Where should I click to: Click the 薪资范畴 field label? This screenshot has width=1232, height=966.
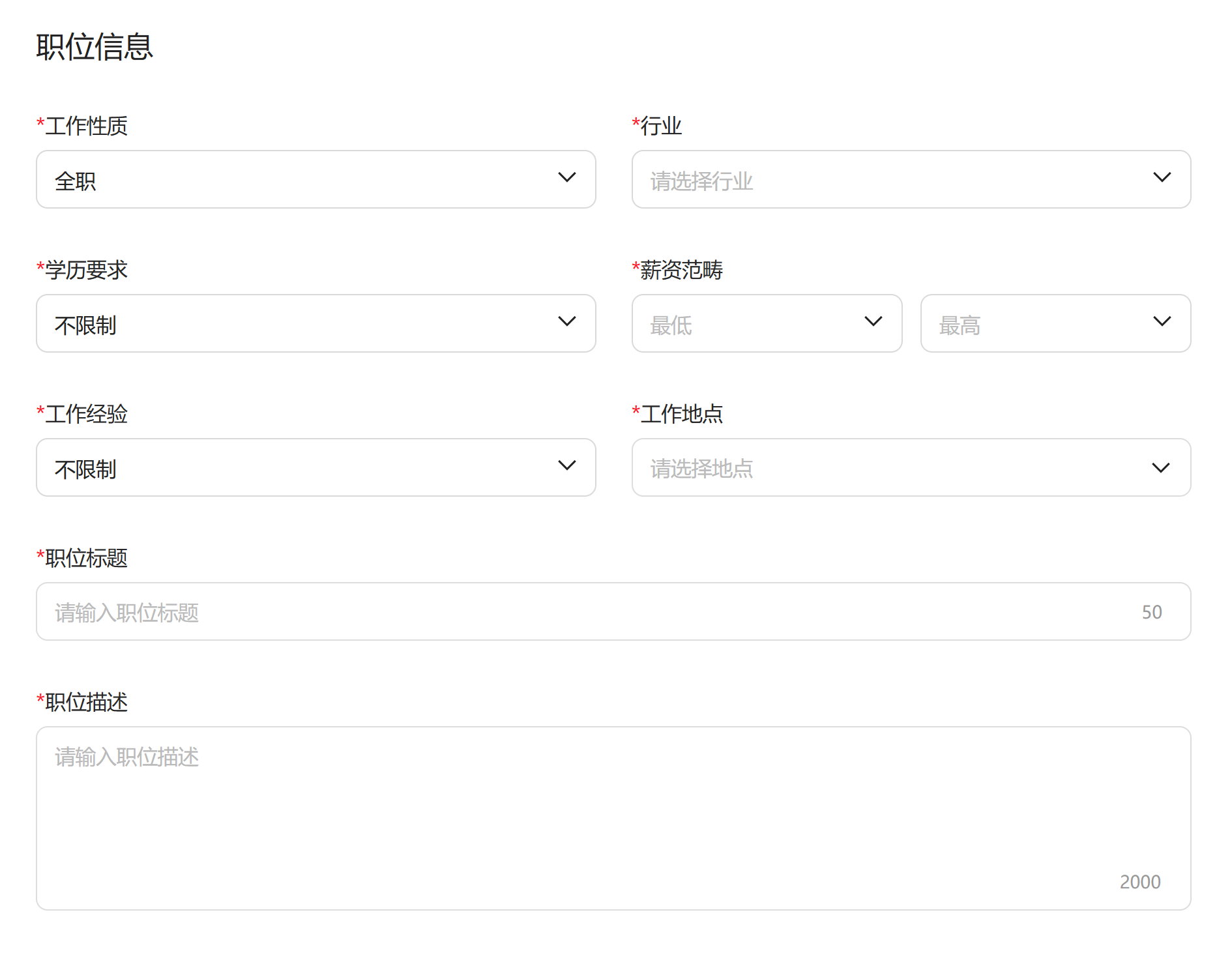coord(681,270)
